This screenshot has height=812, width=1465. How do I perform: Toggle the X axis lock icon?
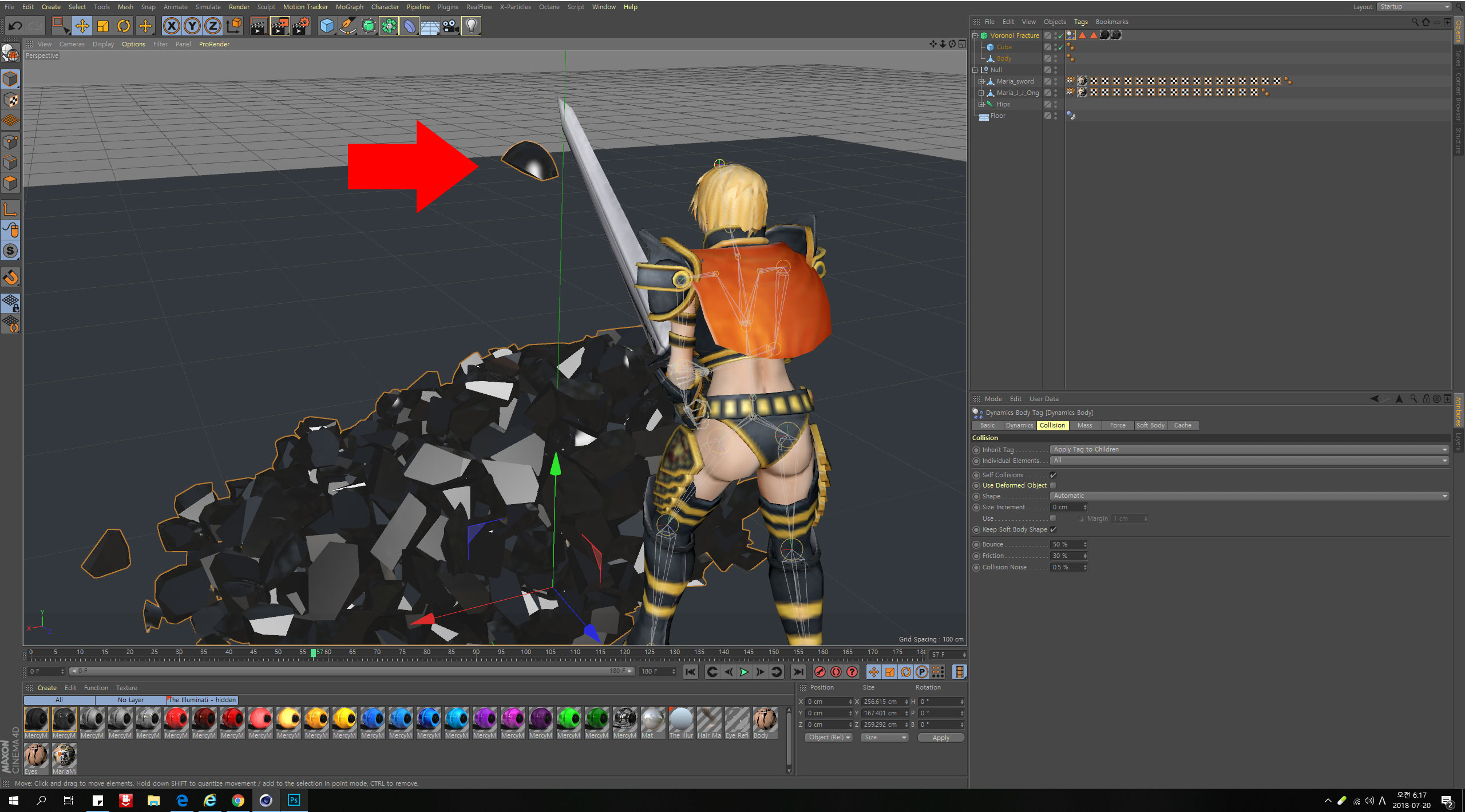pos(172,26)
